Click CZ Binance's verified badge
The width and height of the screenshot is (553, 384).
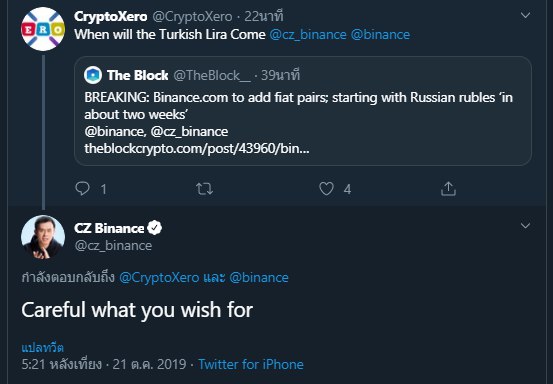tap(154, 228)
